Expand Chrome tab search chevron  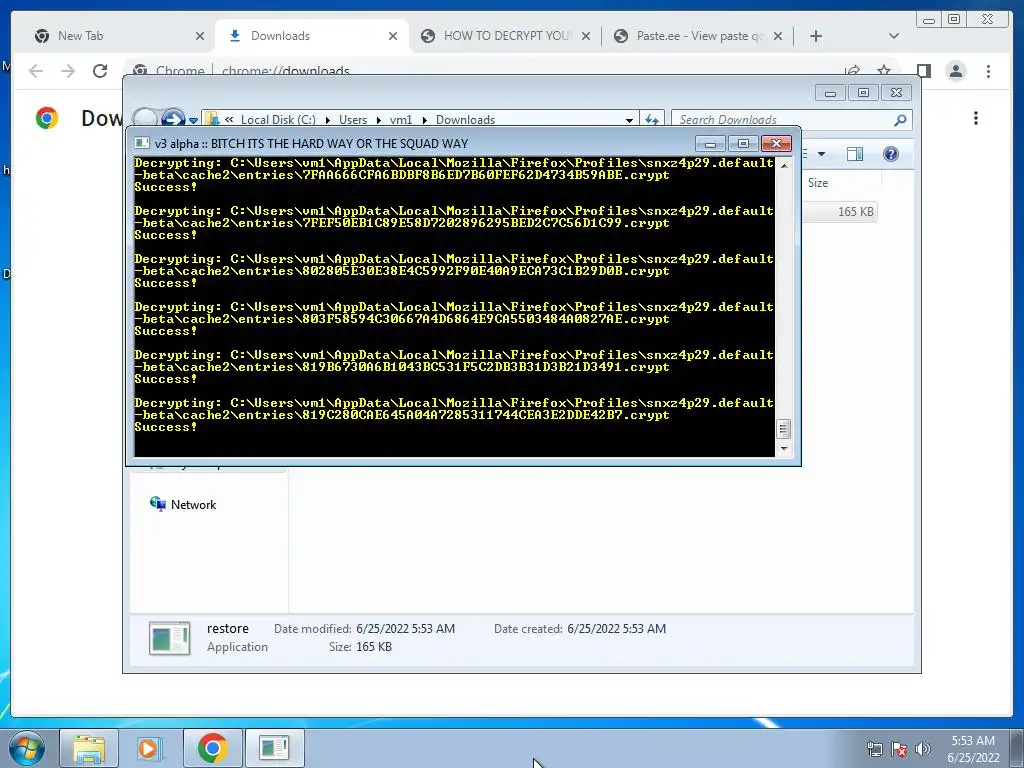click(x=894, y=37)
